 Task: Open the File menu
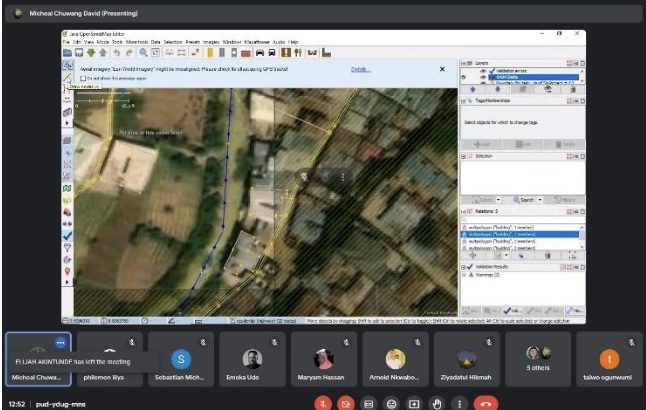66,42
